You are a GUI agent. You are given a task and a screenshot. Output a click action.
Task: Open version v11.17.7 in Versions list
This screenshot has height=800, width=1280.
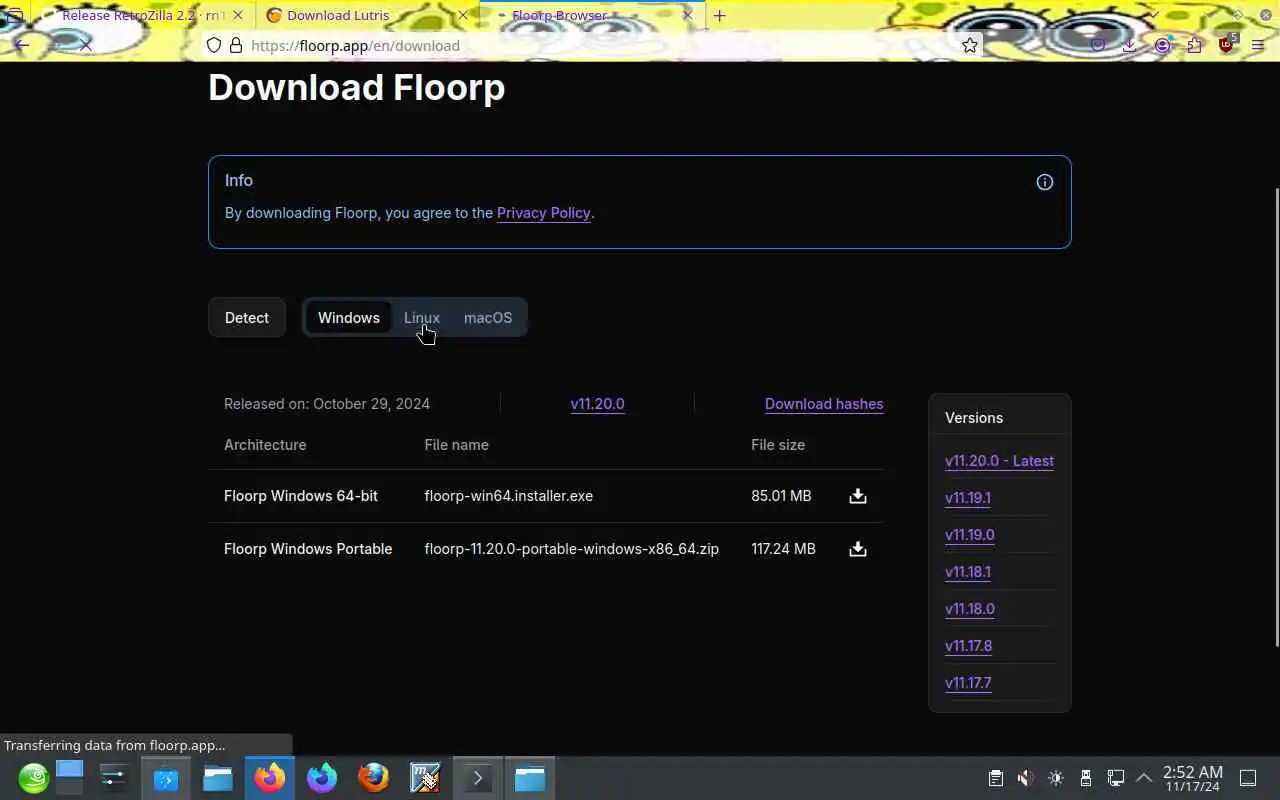tap(968, 683)
